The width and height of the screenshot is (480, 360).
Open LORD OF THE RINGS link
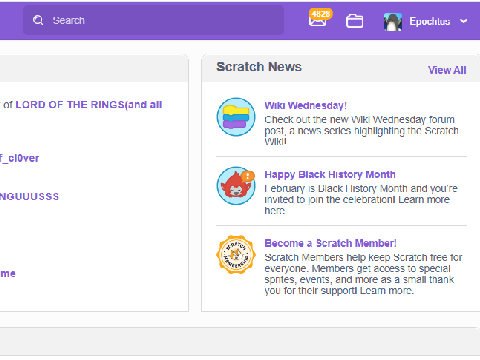coord(88,105)
